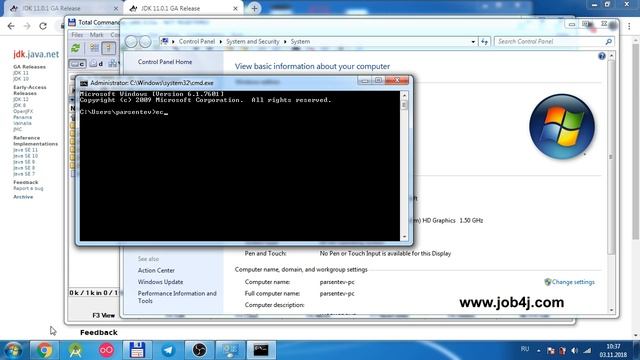
Task: Click the green refresh icon in Total Commander
Action: point(76,48)
